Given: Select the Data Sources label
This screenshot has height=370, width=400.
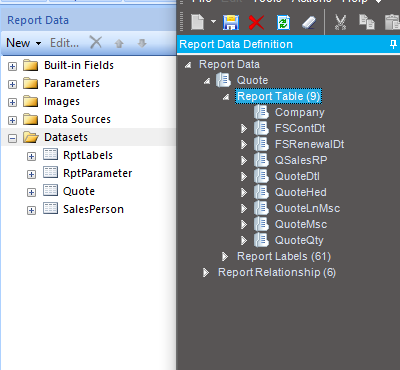Looking at the screenshot, I should coord(77,119).
